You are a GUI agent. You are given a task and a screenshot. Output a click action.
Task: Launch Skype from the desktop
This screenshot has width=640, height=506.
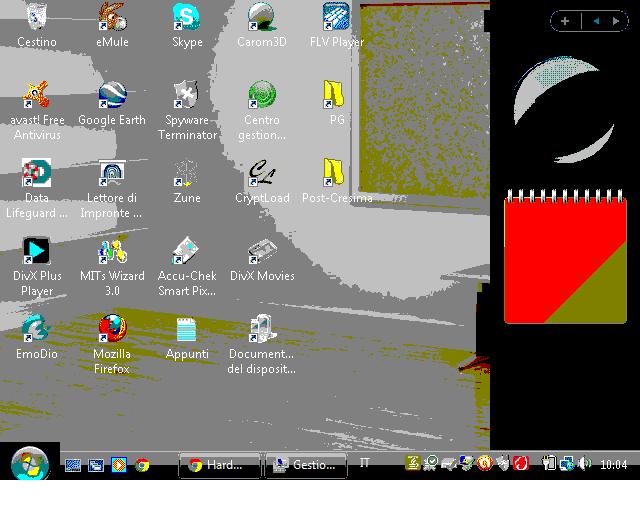click(187, 18)
